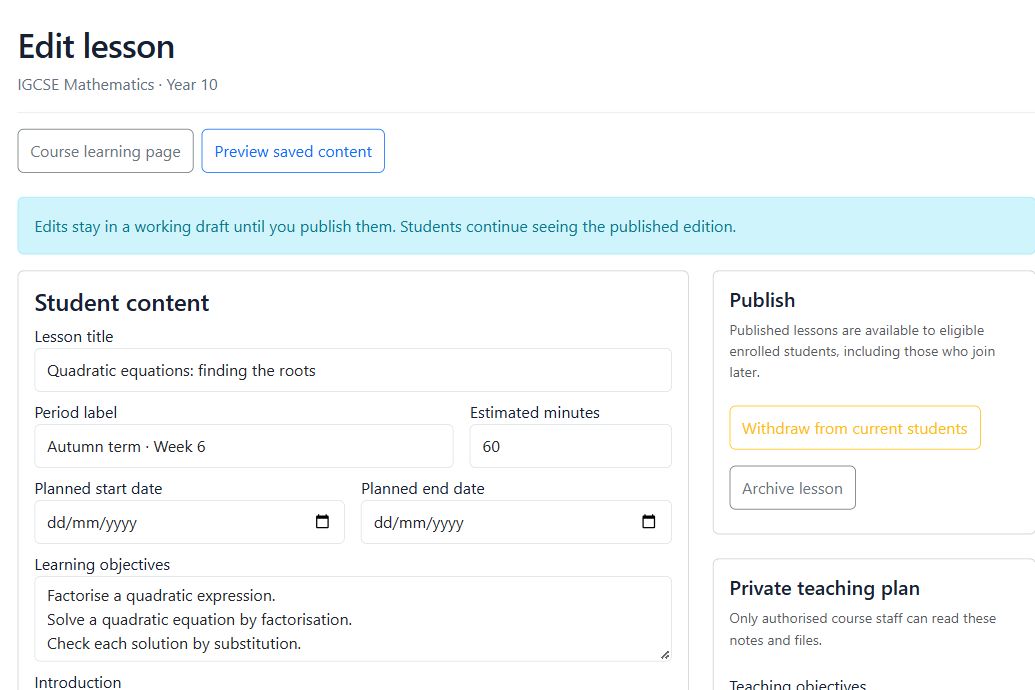Click the Period label input field
Image resolution: width=1035 pixels, height=690 pixels.
click(x=244, y=446)
